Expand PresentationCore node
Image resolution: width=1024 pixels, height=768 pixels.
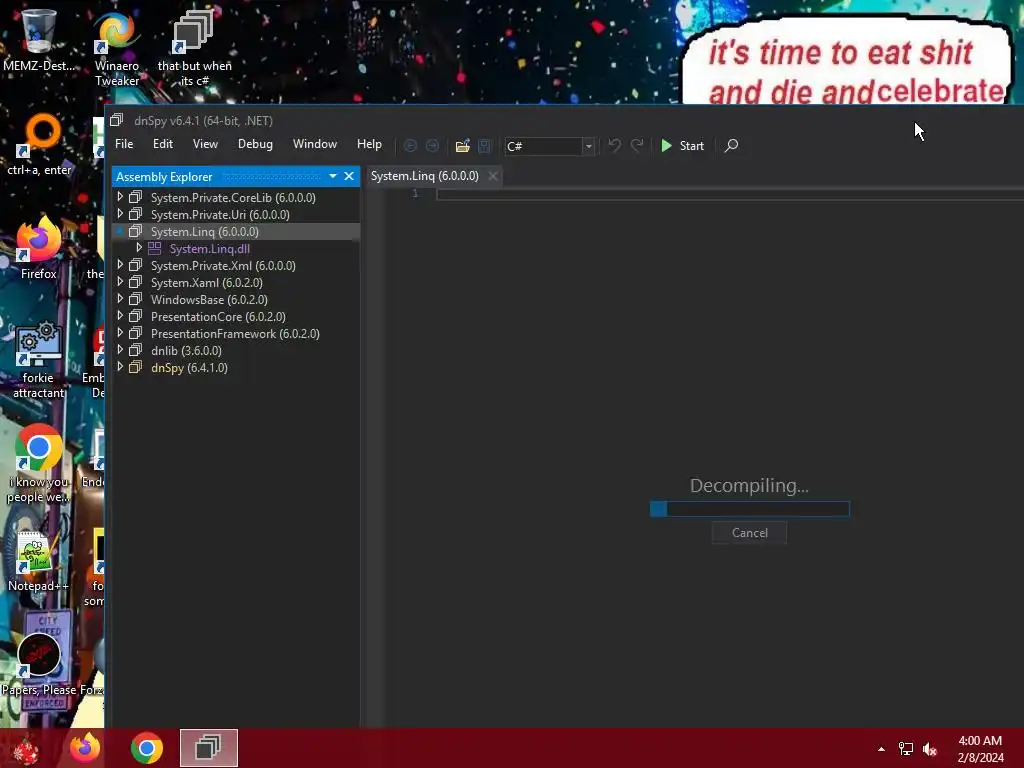[120, 315]
